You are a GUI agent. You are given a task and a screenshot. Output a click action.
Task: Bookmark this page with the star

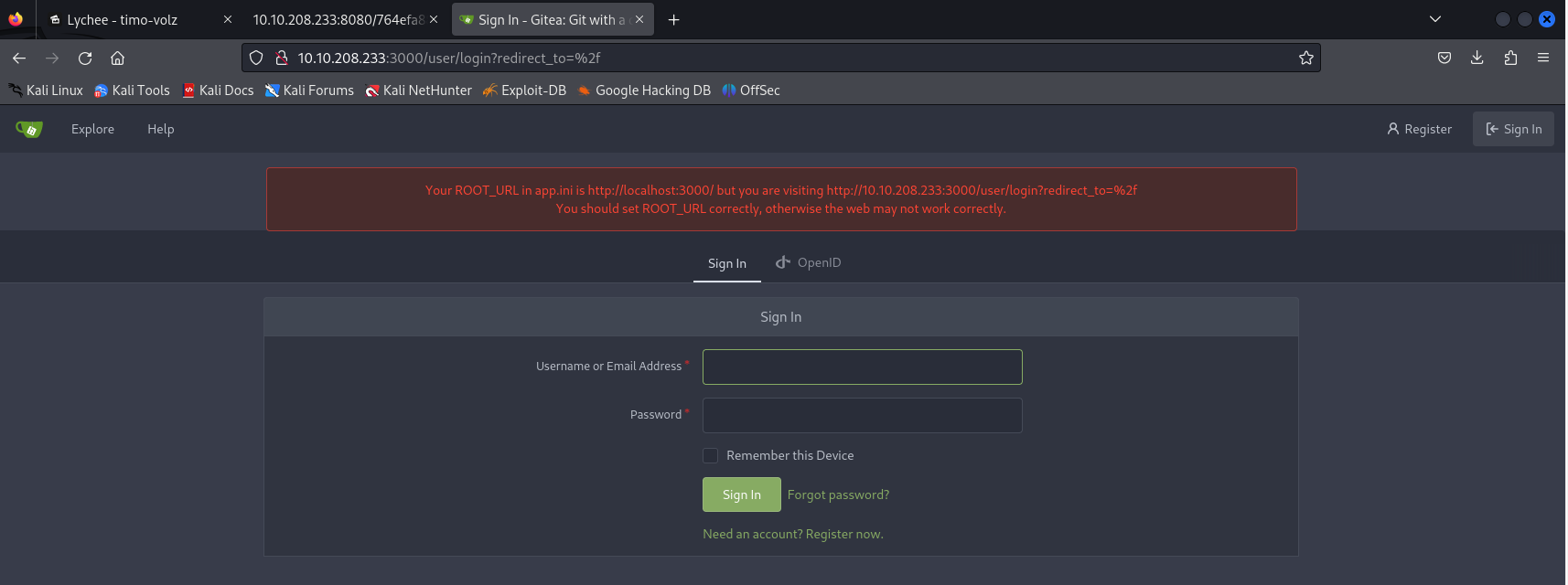pos(1306,58)
